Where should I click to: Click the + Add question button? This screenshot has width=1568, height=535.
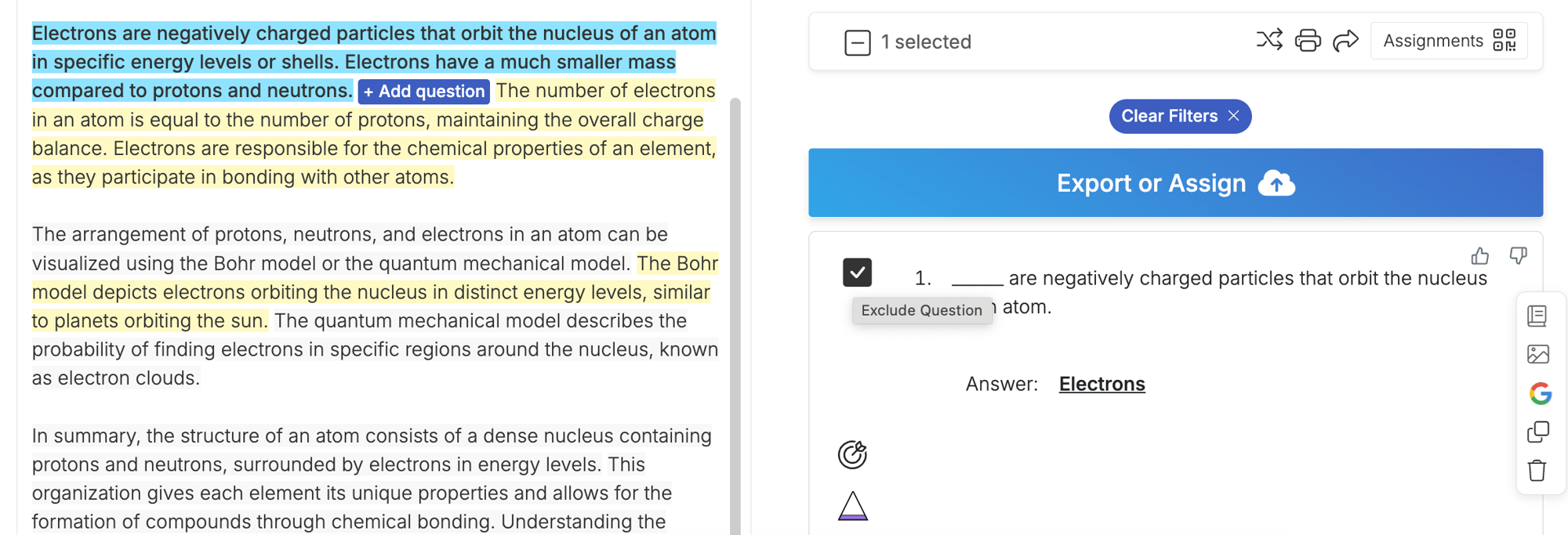tap(424, 92)
